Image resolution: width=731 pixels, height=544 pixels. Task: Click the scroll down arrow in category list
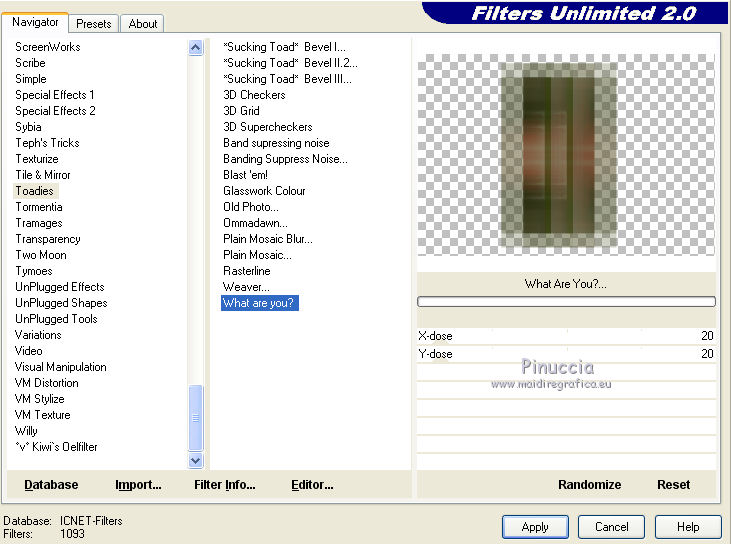[195, 461]
